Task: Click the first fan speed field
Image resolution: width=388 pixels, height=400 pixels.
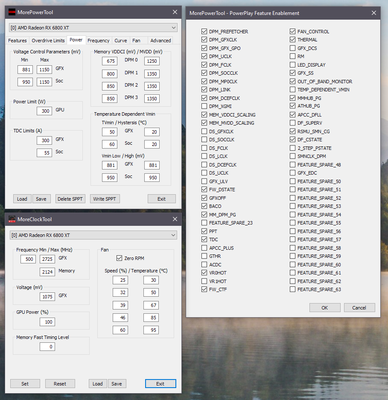Action: (x=120, y=280)
